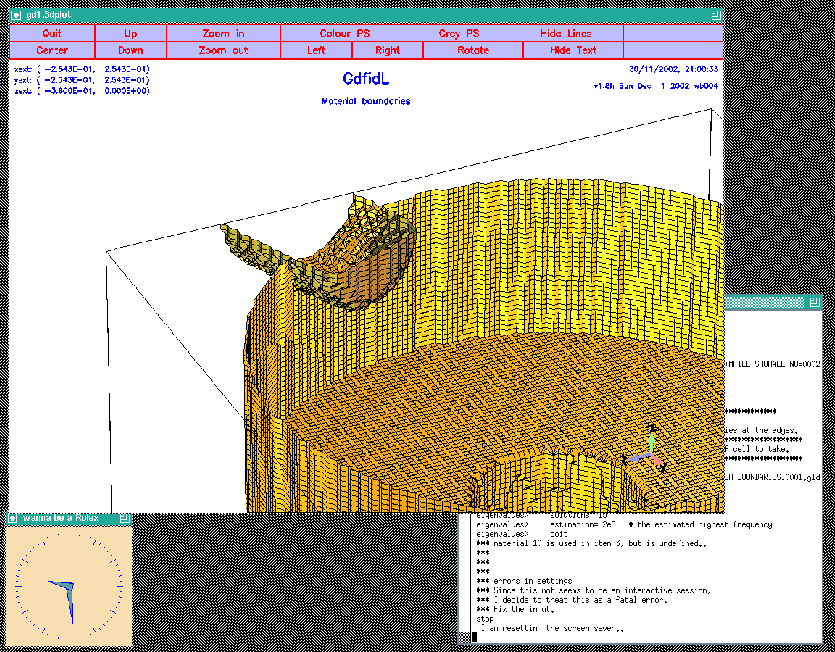Click the version line under the date
The image size is (835, 652).
click(x=656, y=86)
